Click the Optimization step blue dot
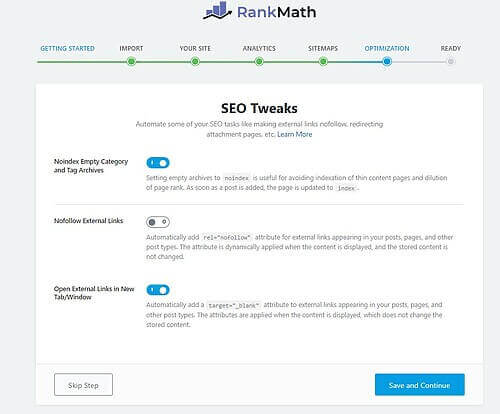 pyautogui.click(x=387, y=62)
